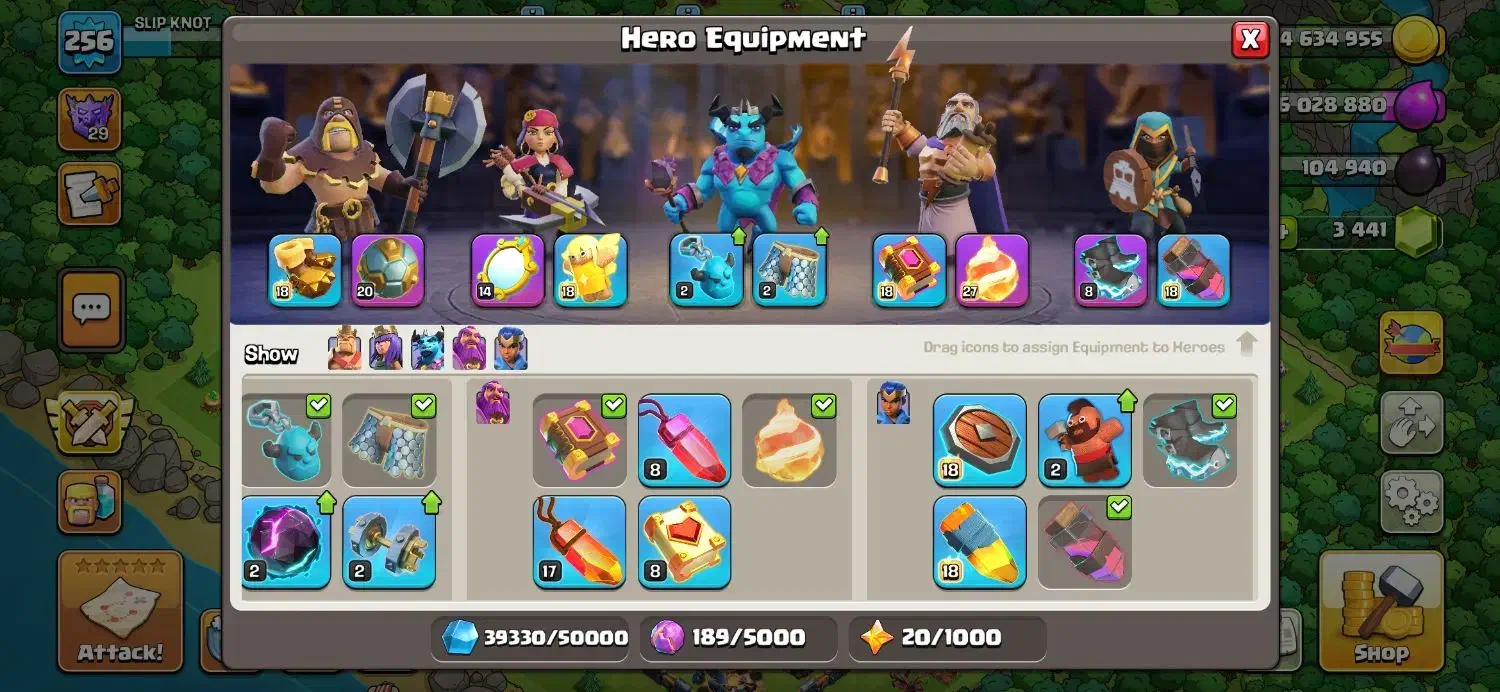Select the level 18 round wooden shield
The image size is (1500, 692).
coord(980,440)
